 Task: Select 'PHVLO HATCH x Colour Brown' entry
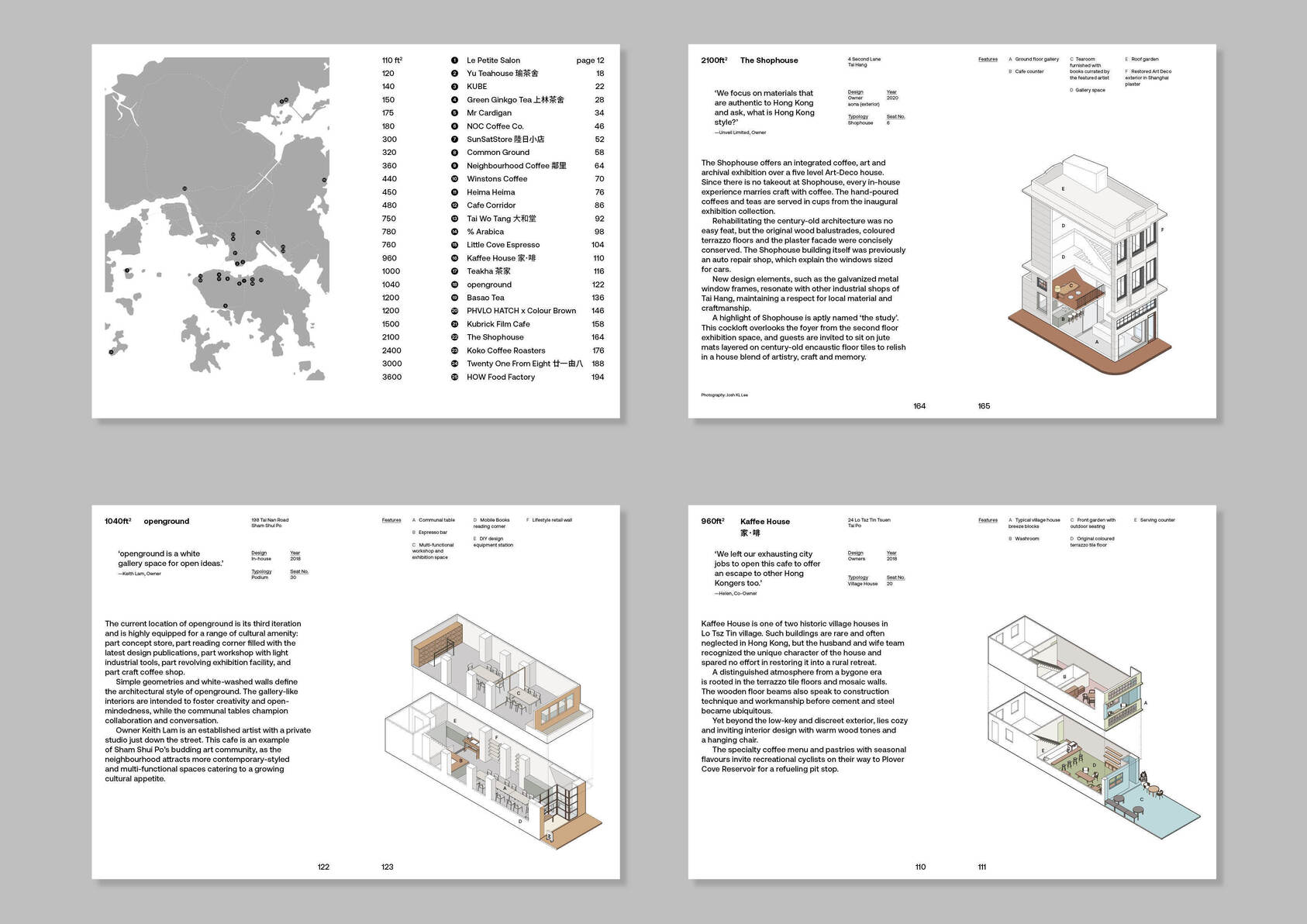(x=522, y=311)
